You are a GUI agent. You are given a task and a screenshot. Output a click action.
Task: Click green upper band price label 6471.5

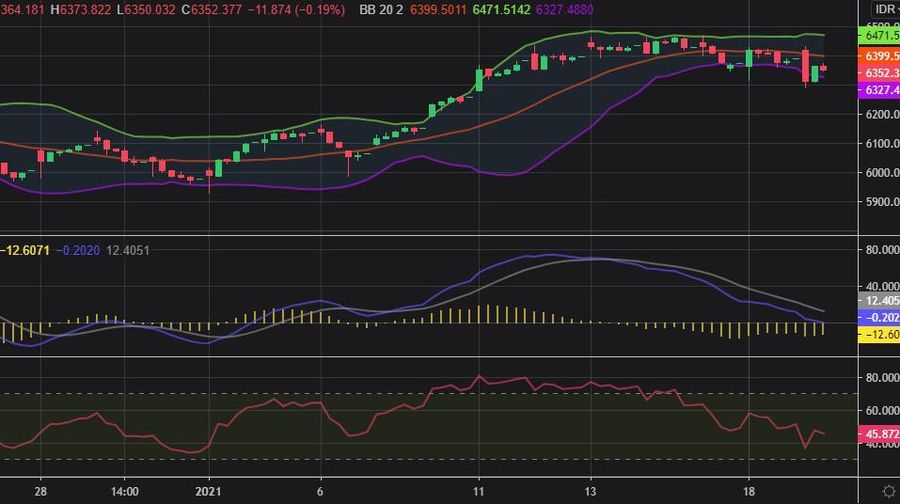click(x=879, y=35)
